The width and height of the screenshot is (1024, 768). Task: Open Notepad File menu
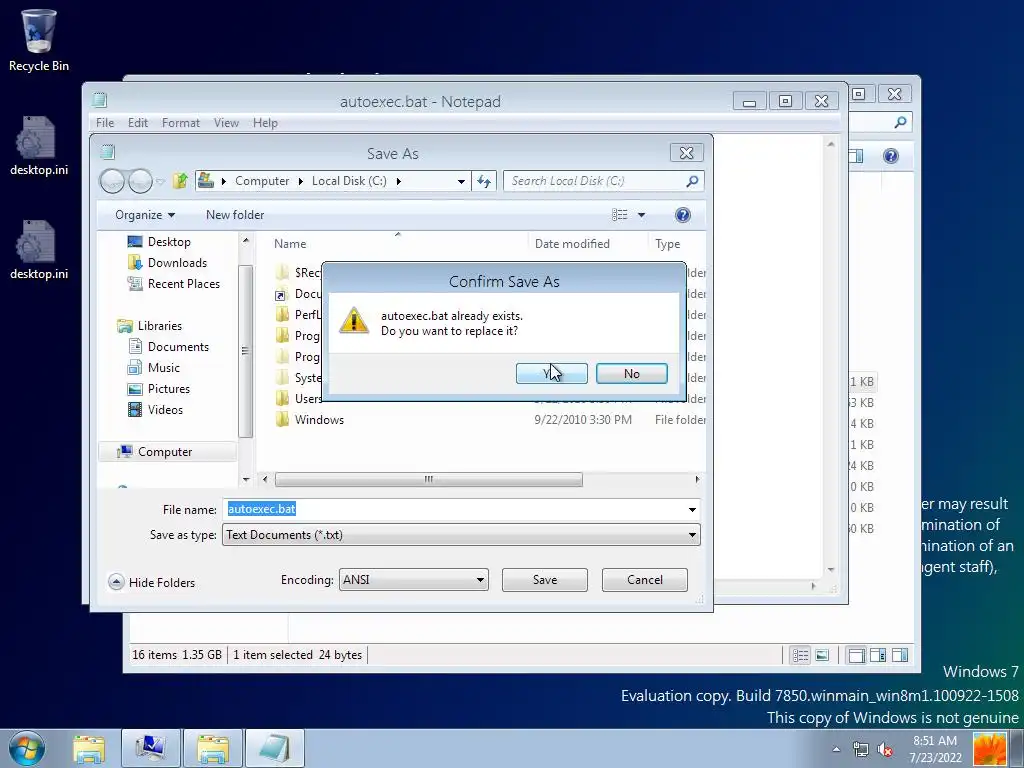coord(104,123)
